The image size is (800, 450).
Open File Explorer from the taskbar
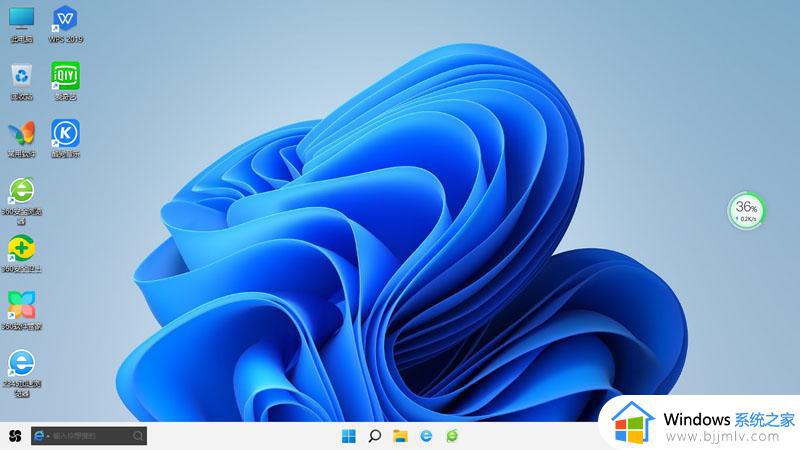click(x=400, y=436)
